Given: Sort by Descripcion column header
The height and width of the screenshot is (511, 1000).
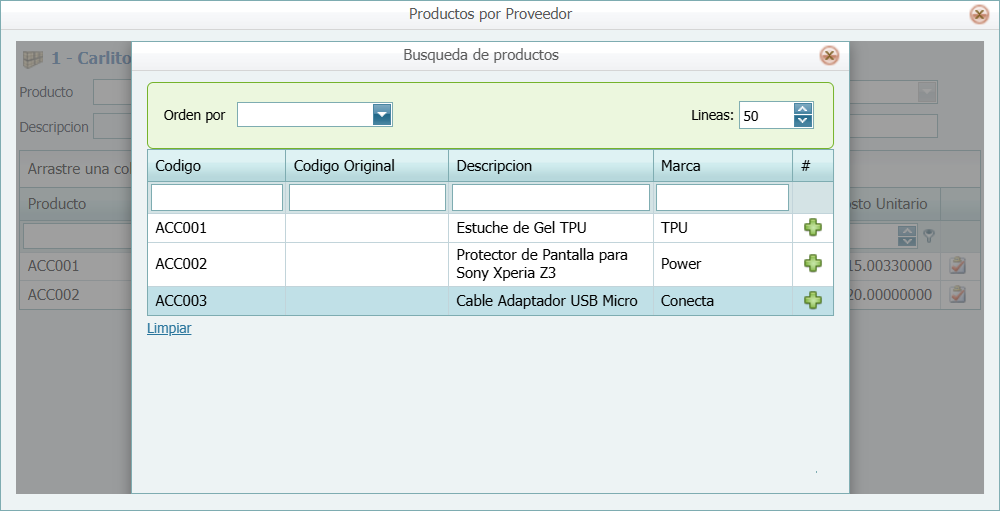Looking at the screenshot, I should (x=550, y=166).
